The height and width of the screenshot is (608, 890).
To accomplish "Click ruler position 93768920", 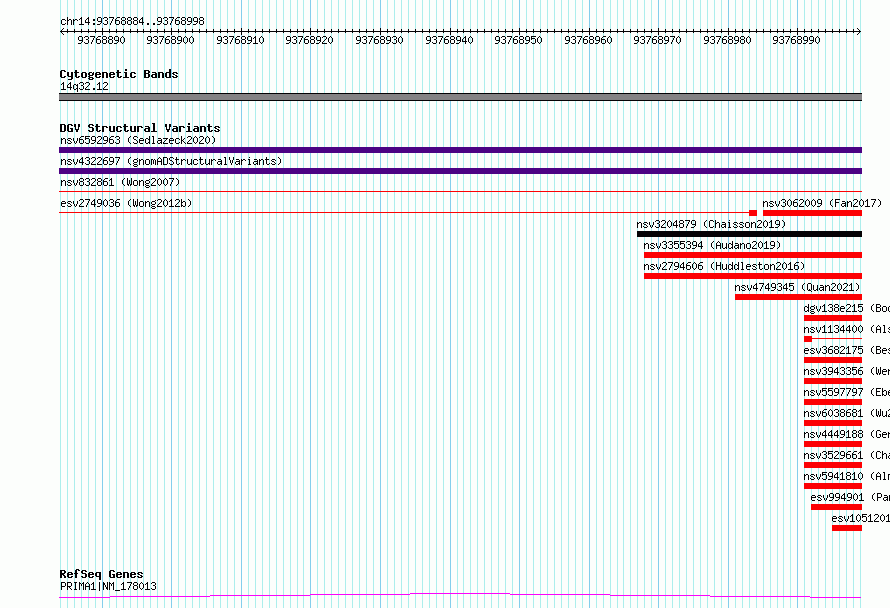I will [x=309, y=40].
